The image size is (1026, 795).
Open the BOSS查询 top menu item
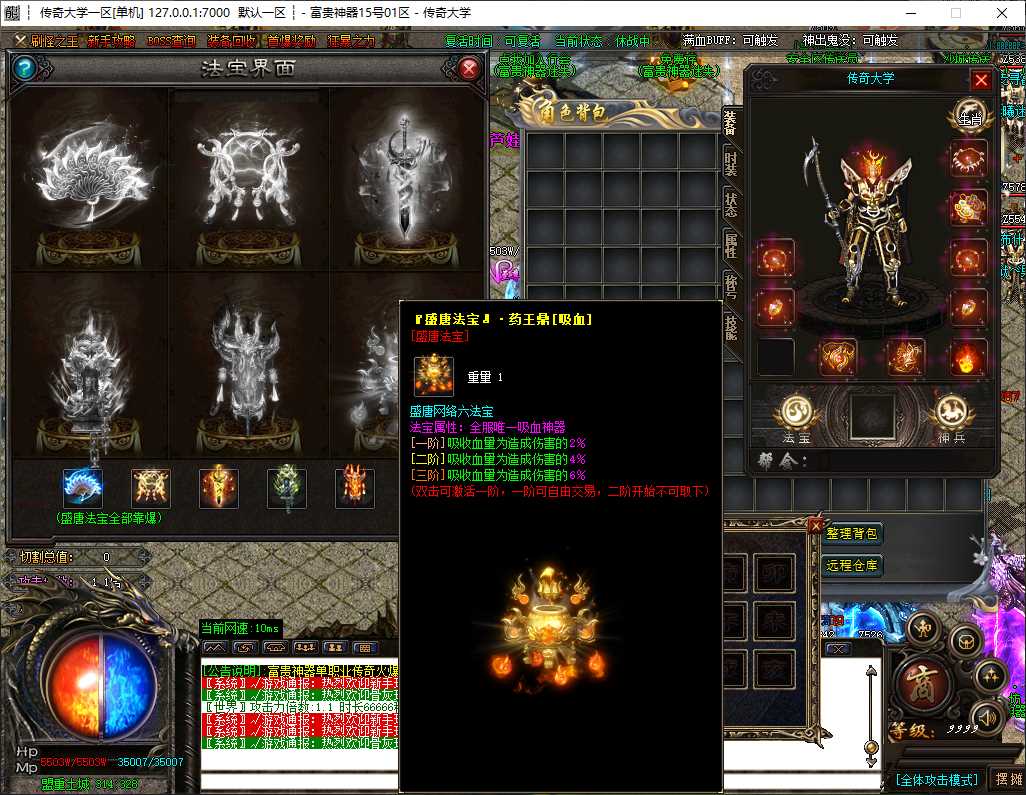click(171, 41)
